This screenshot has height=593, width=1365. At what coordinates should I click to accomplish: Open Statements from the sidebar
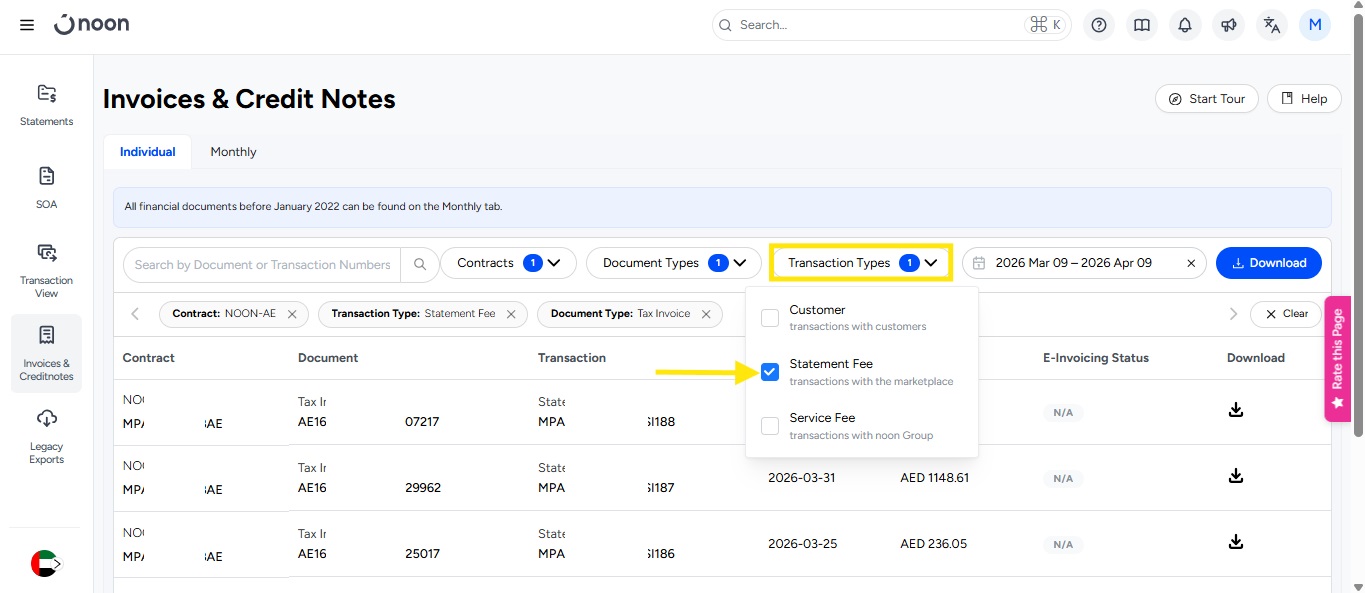pos(47,105)
